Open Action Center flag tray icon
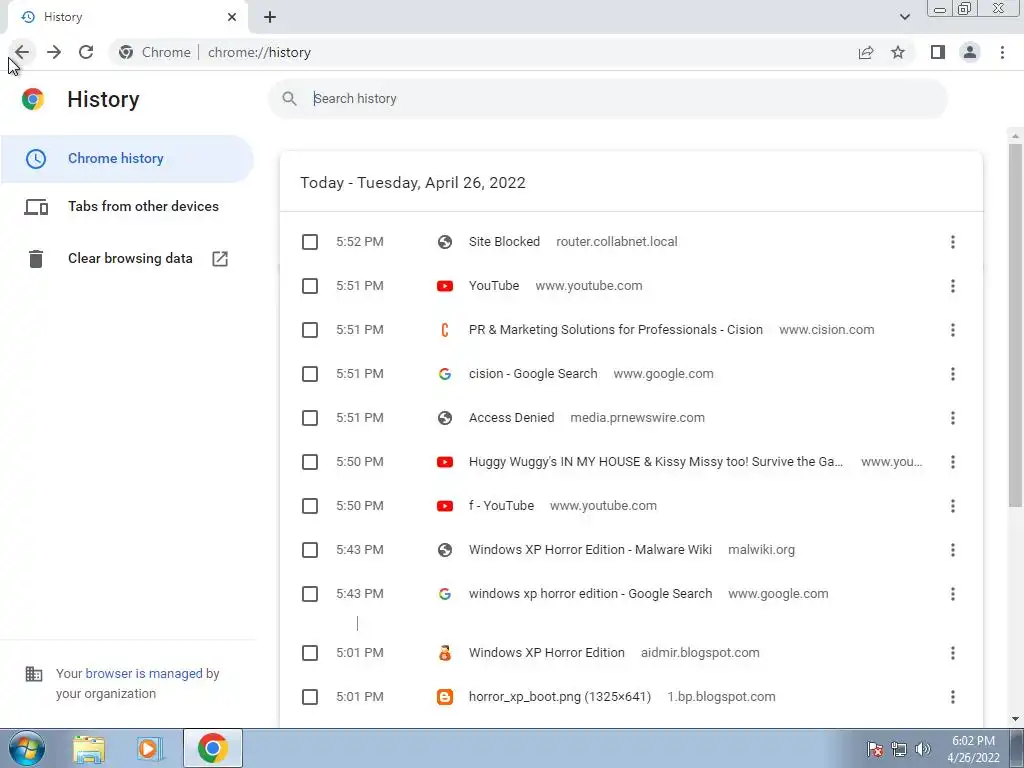Screen dimensions: 1024x768 pos(875,749)
